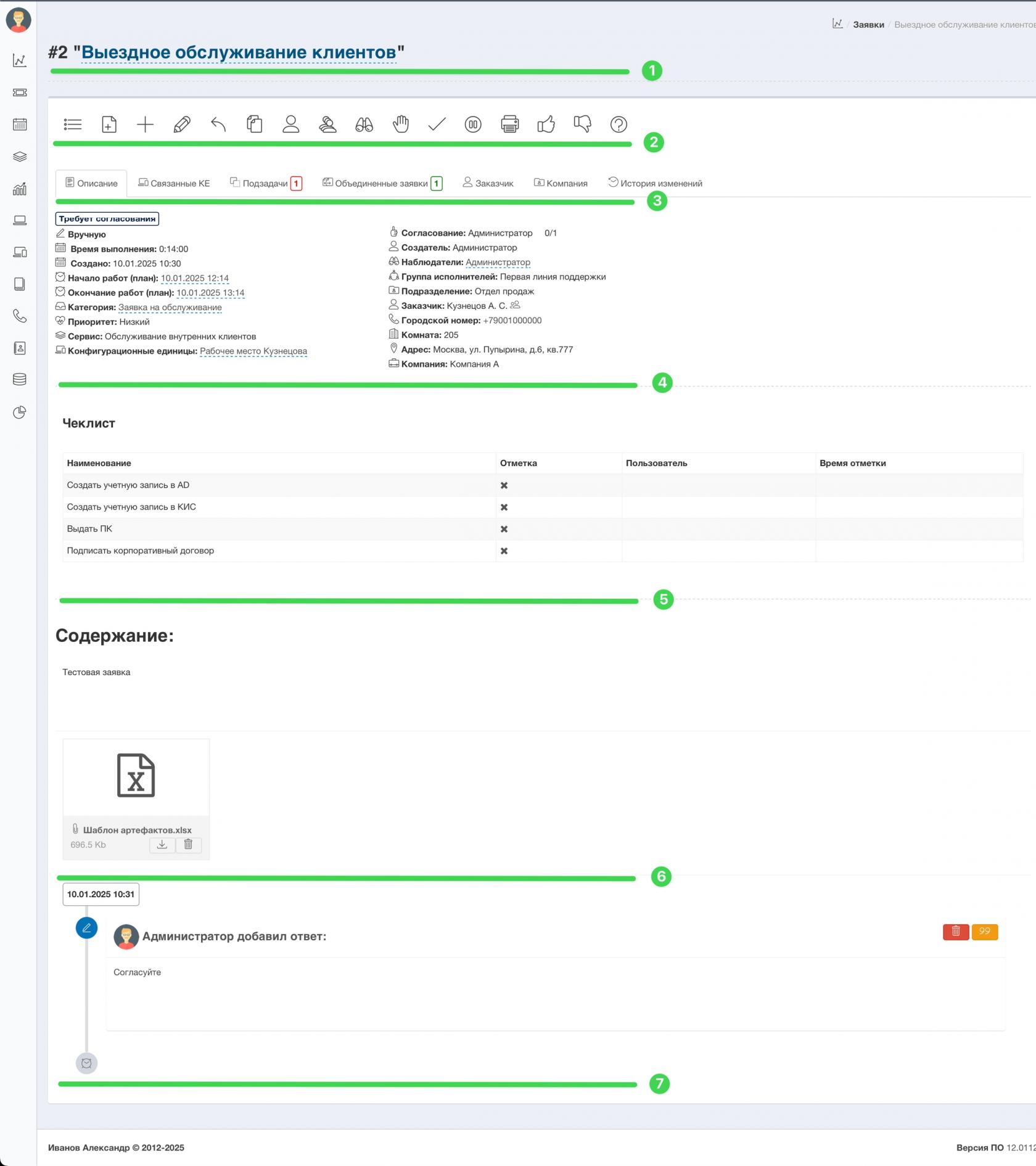Click the Excel file attachment thumbnail

(x=136, y=776)
